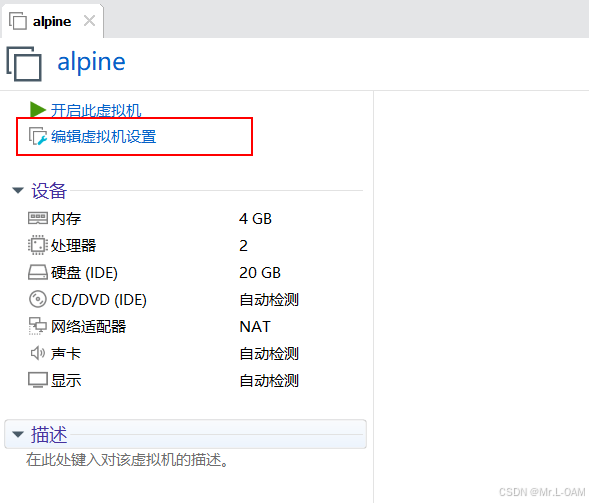Viewport: 589px width, 503px height.
Task: Open 编辑虚拟机设置 edit settings link
Action: coord(103,136)
